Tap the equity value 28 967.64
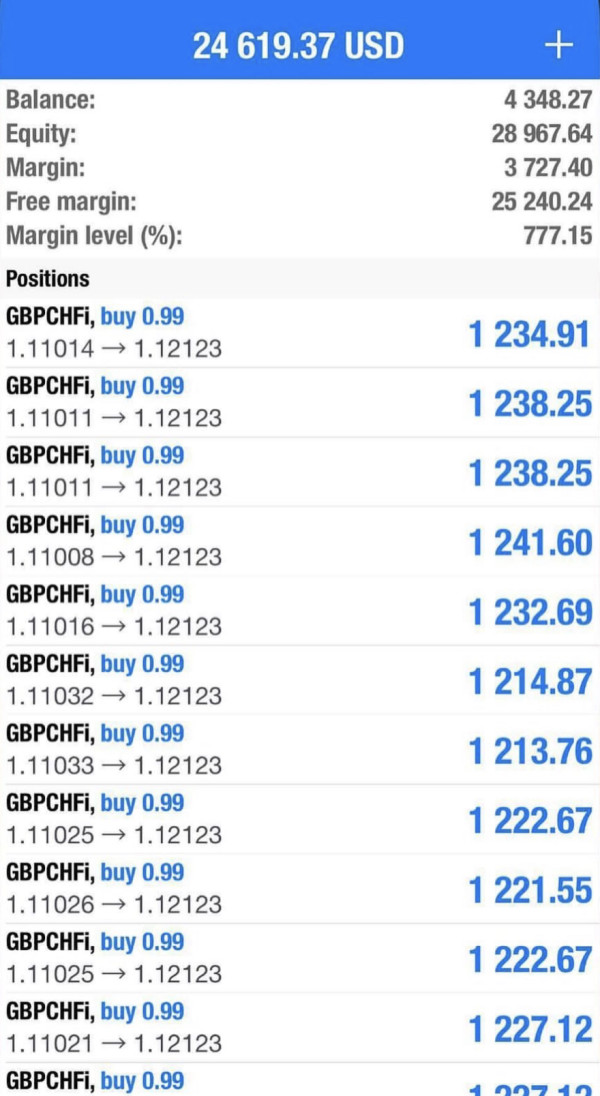The image size is (600, 1096). tap(541, 134)
